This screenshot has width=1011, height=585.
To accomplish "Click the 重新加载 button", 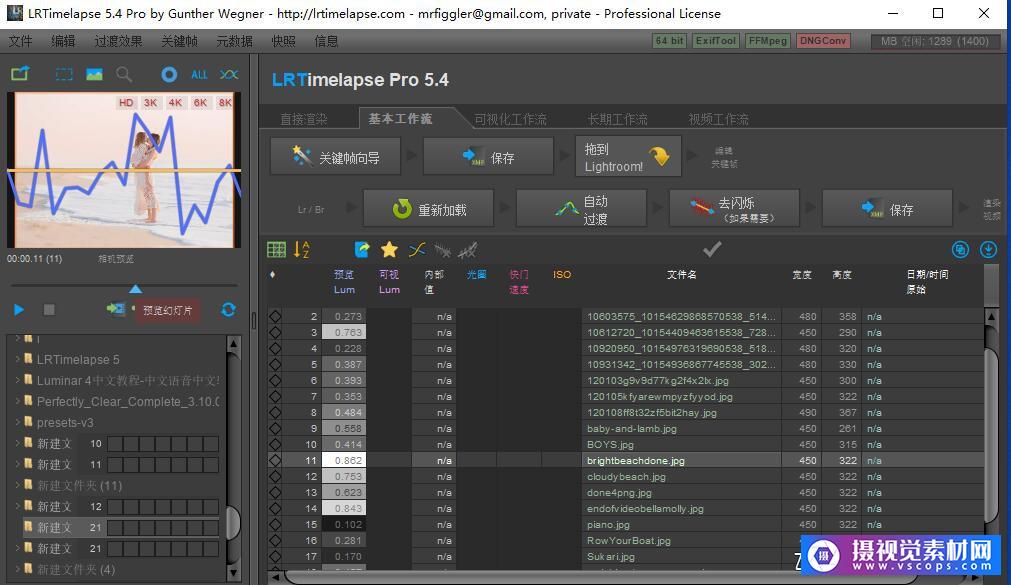I will point(429,209).
